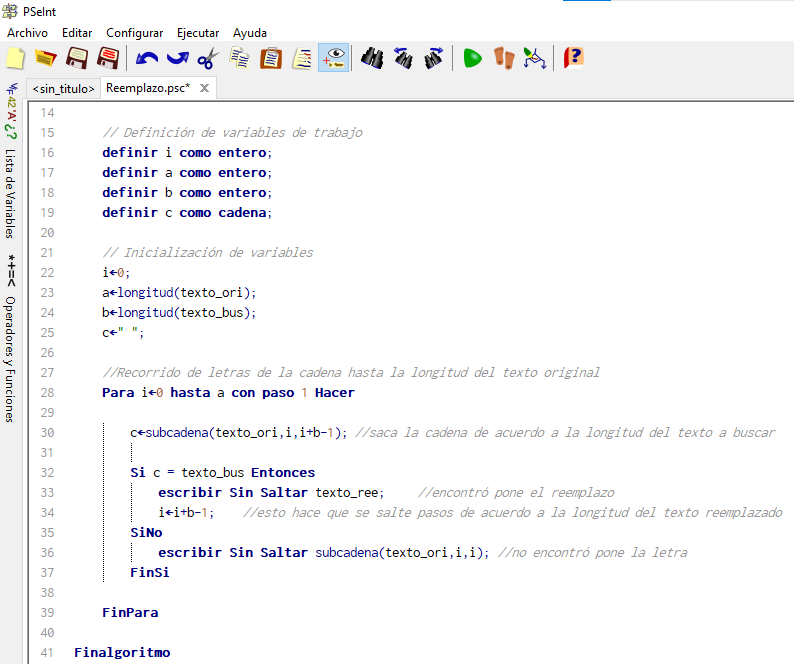
Task: Click line number 14 in the gutter
Action: point(47,112)
